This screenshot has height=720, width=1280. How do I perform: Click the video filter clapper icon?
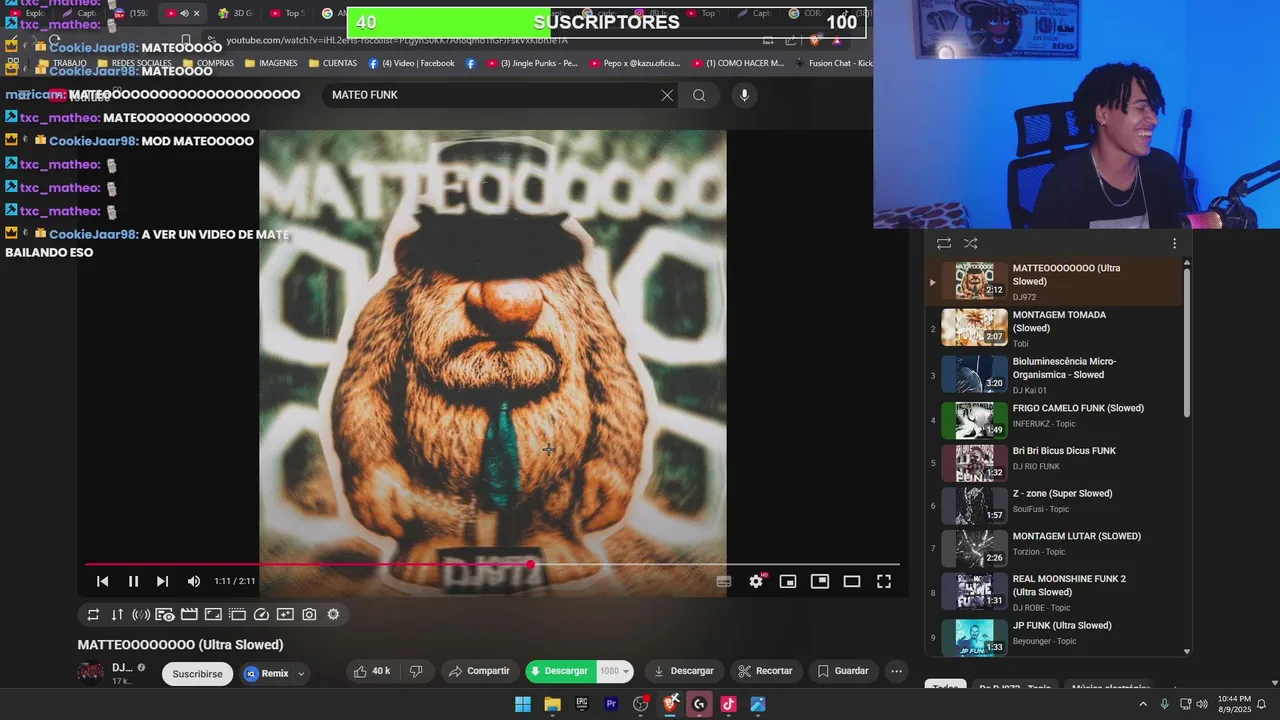[189, 615]
